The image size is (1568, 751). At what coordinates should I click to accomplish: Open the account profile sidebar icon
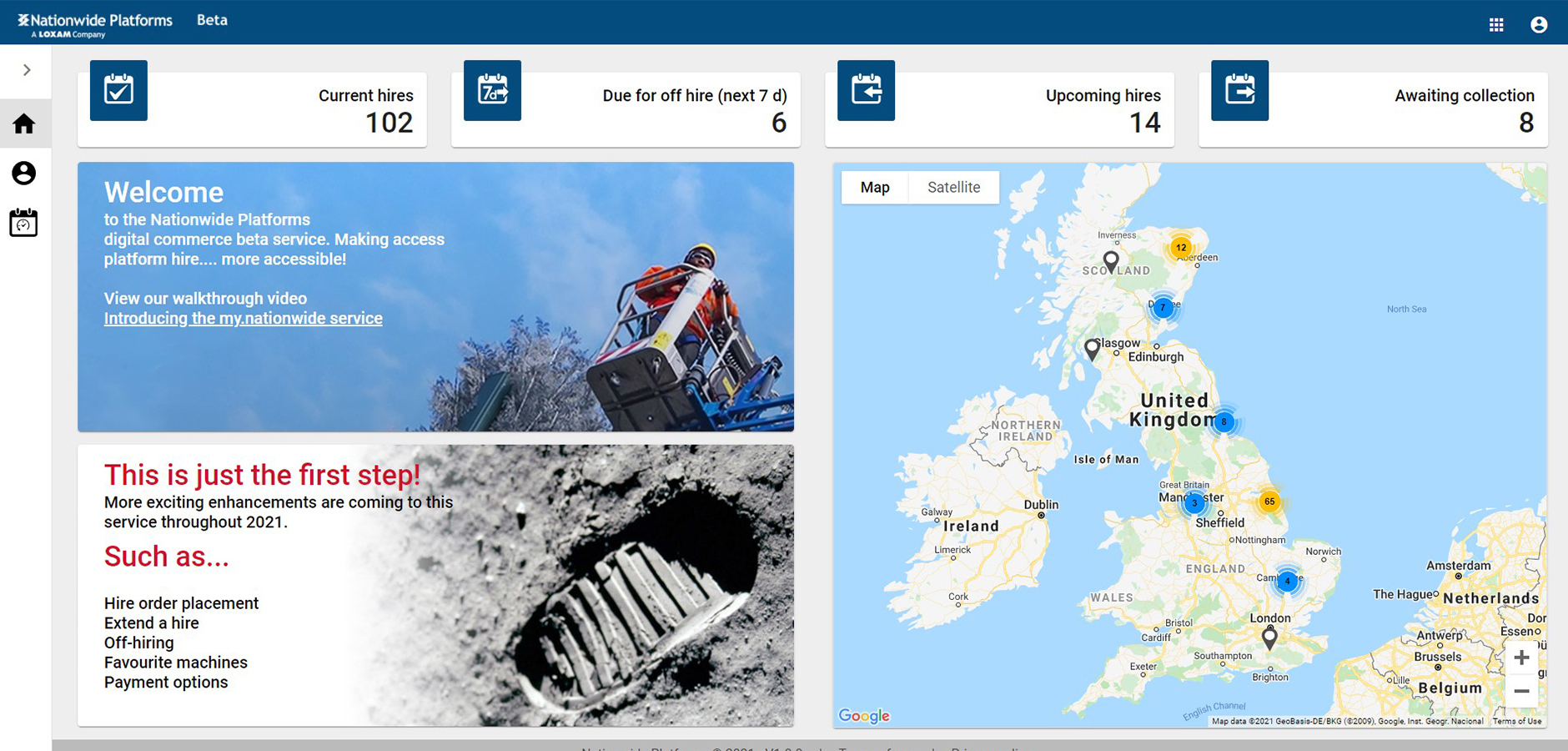coord(24,173)
